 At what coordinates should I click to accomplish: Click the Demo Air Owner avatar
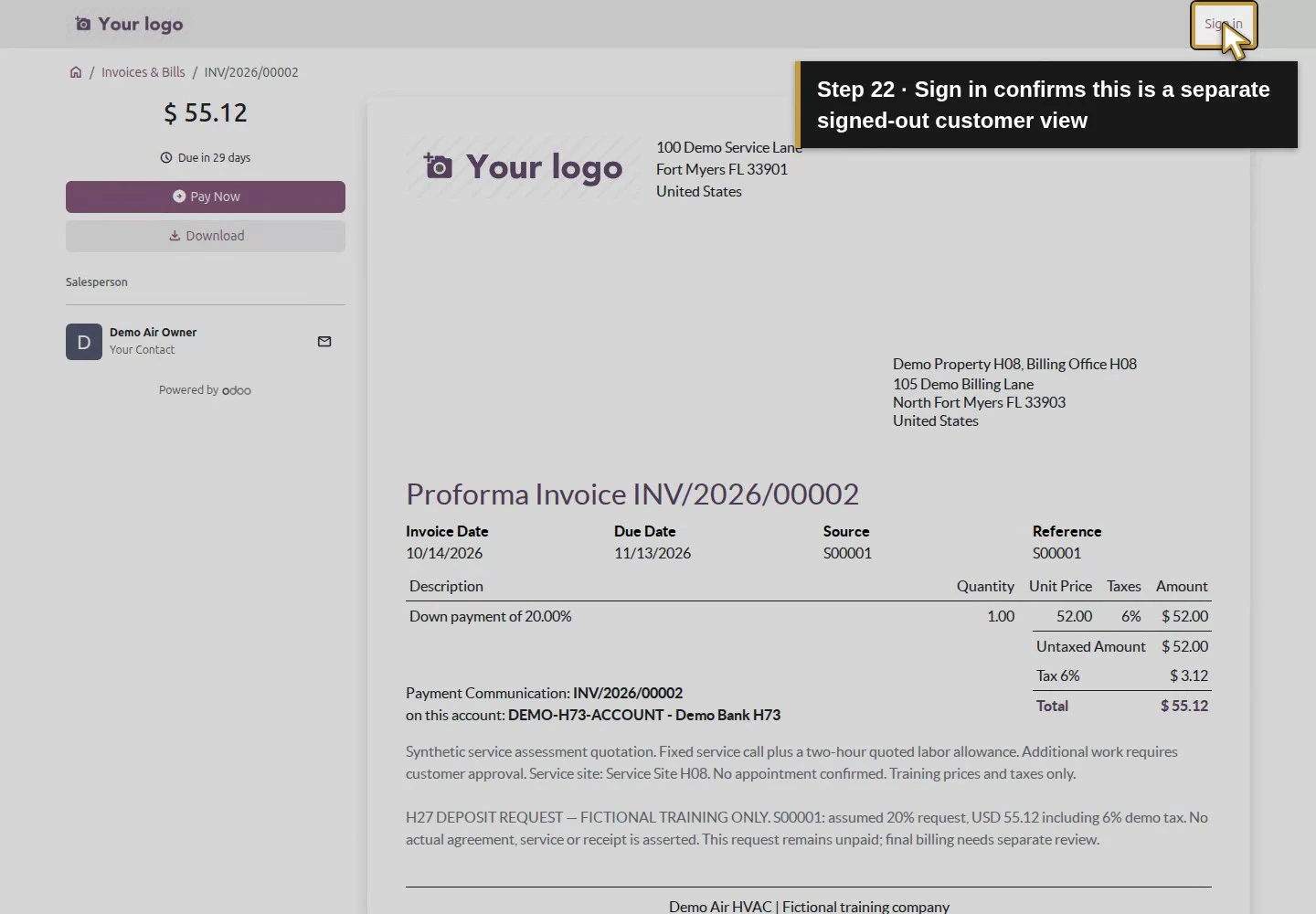pyautogui.click(x=84, y=342)
